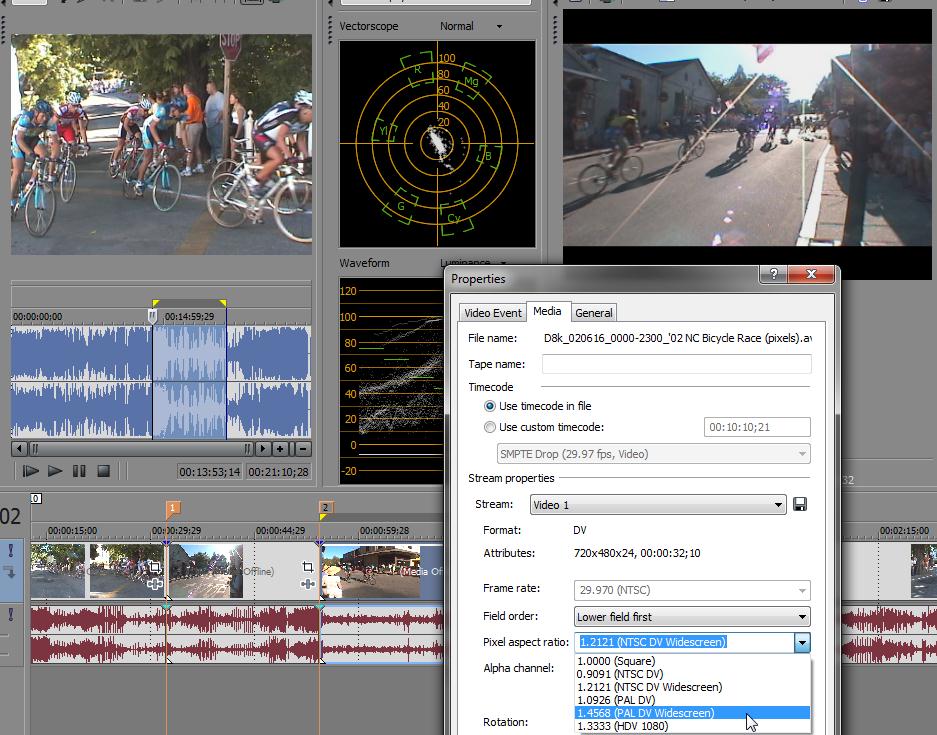
Task: Click the Tape name text field
Action: coord(676,365)
